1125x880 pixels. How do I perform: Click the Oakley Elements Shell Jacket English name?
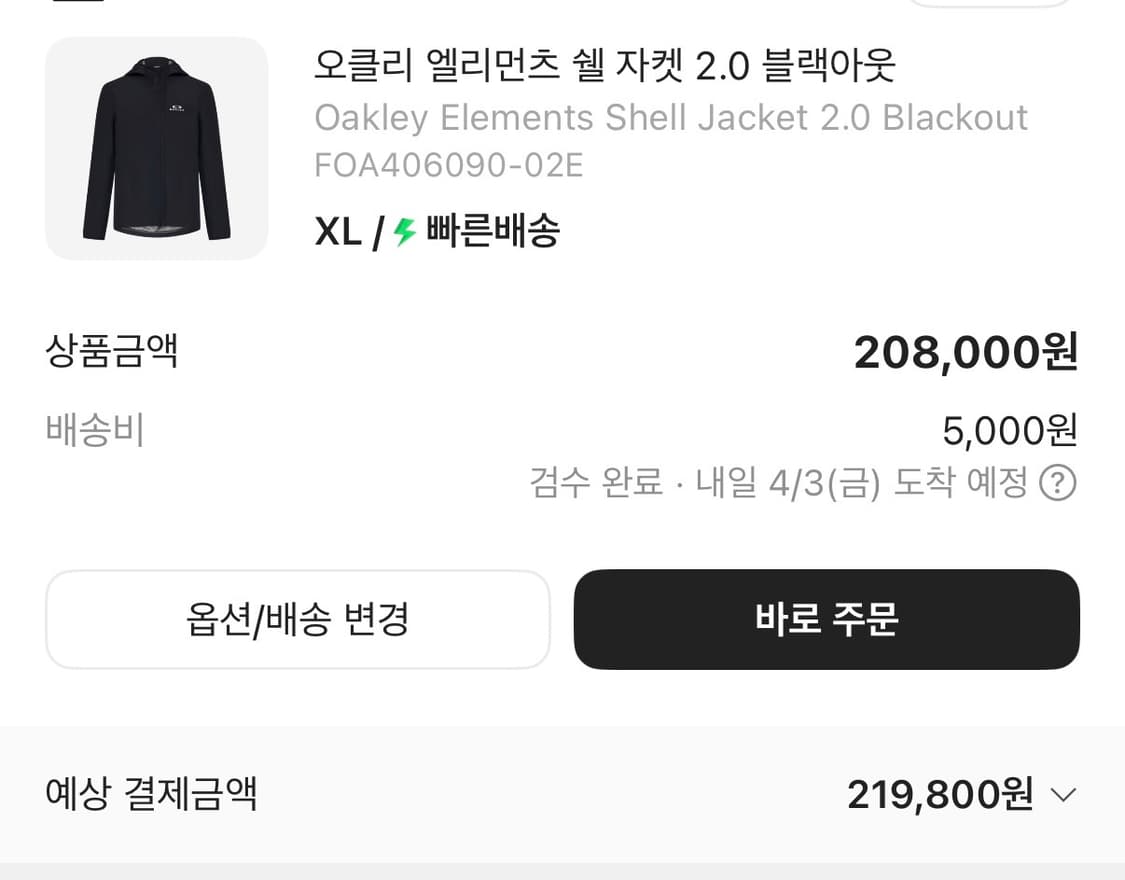click(x=671, y=117)
